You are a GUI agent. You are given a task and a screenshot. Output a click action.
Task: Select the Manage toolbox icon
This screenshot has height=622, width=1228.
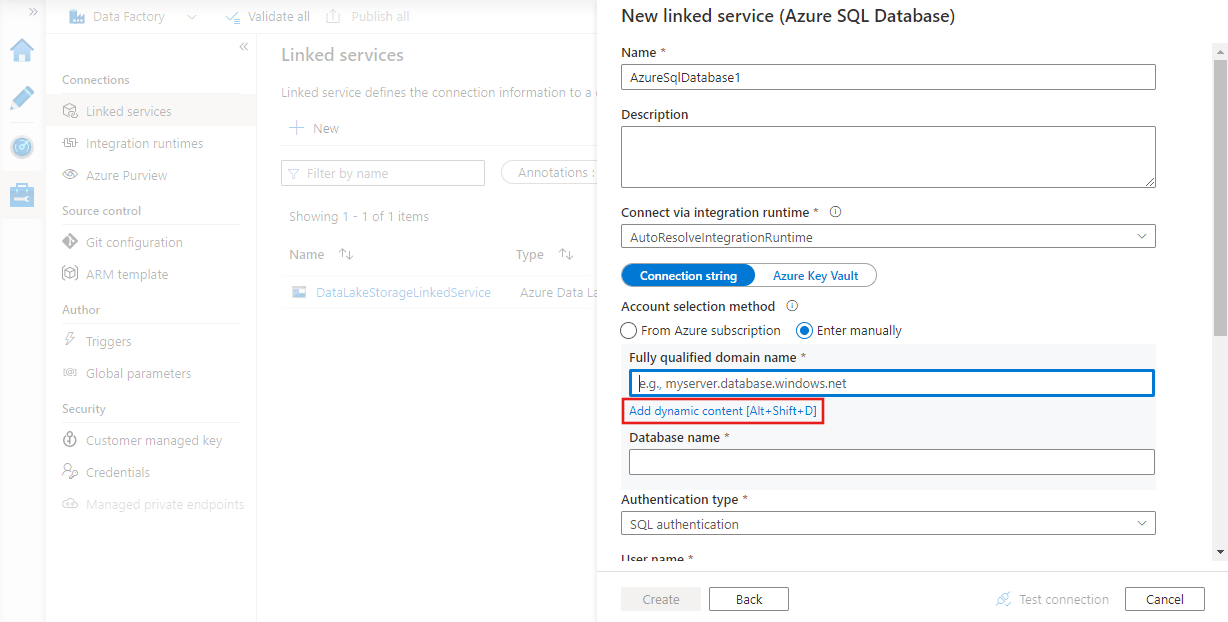point(22,194)
